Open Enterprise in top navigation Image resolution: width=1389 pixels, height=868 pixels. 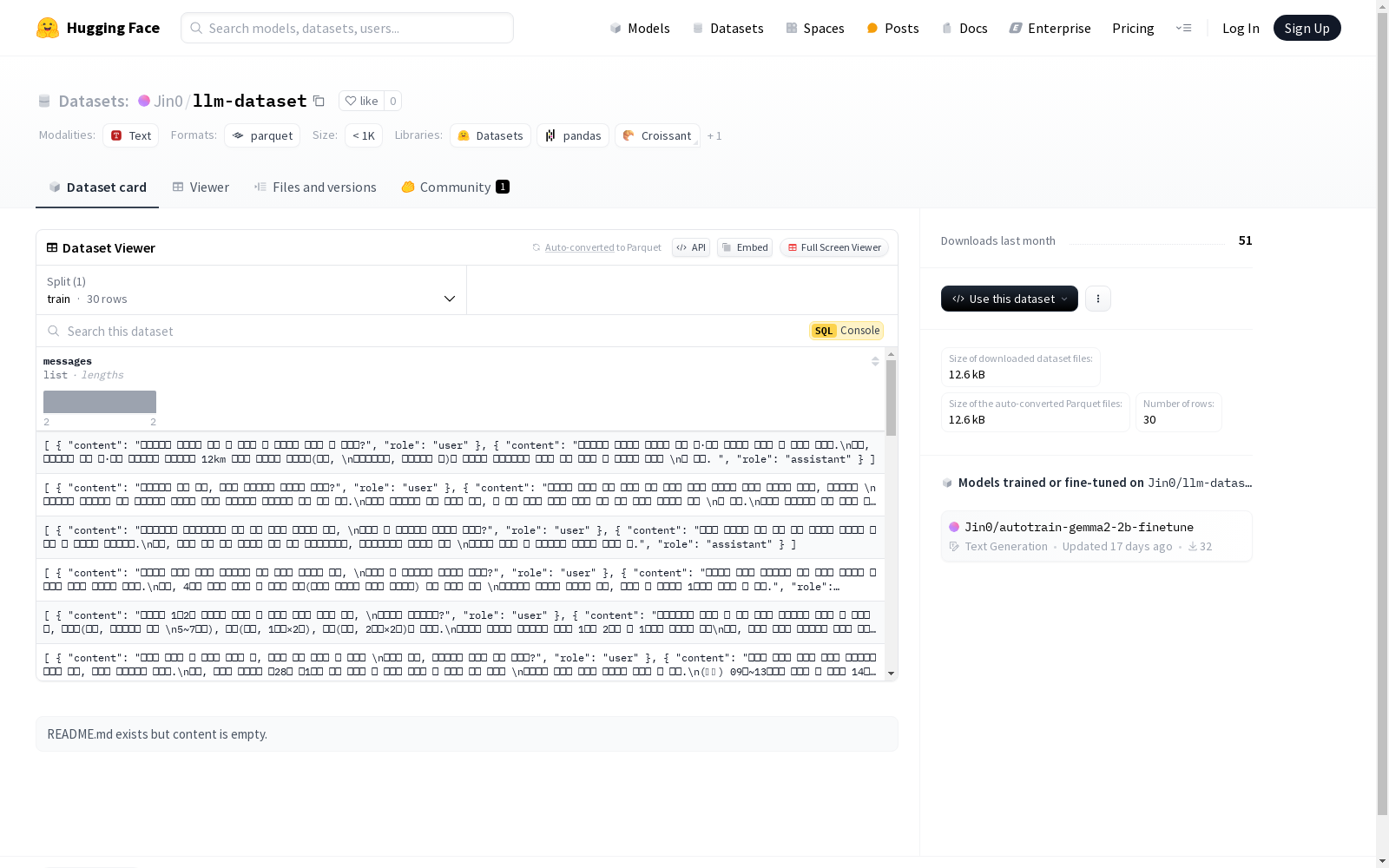point(1050,28)
